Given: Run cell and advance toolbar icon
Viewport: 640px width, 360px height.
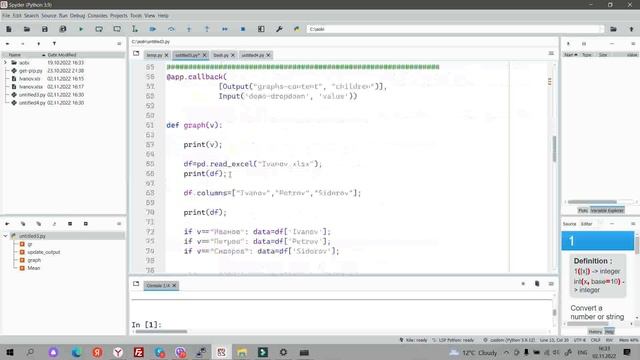Looking at the screenshot, I should tap(117, 29).
